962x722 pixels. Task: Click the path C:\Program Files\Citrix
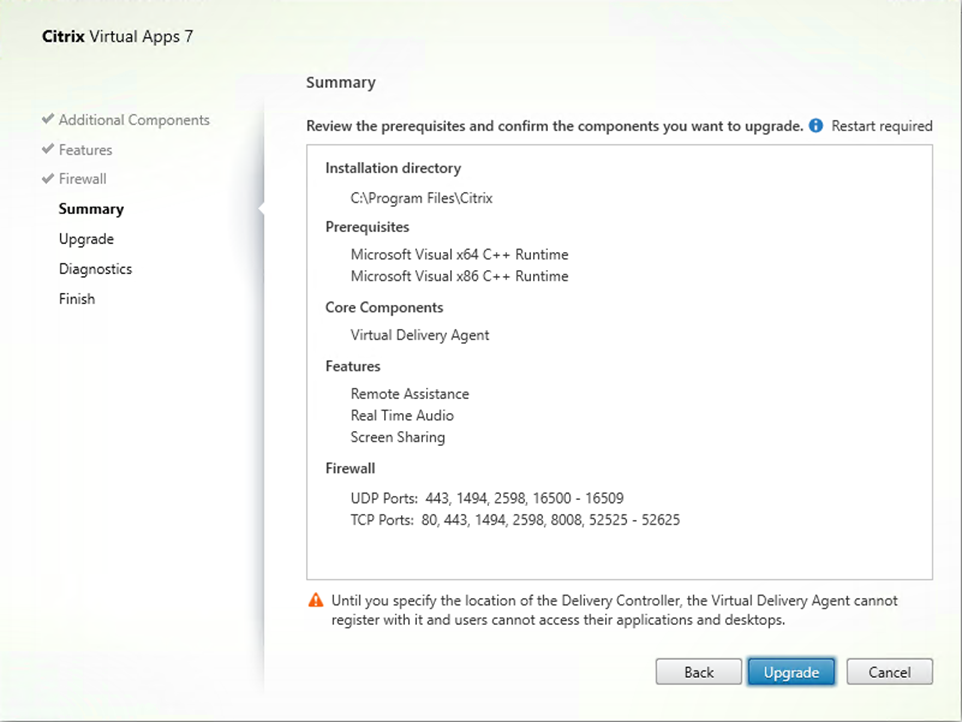pos(421,198)
